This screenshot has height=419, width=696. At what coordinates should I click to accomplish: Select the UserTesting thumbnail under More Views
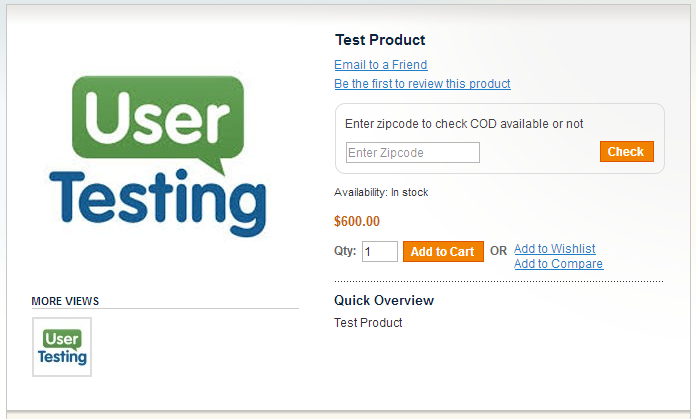pos(62,347)
